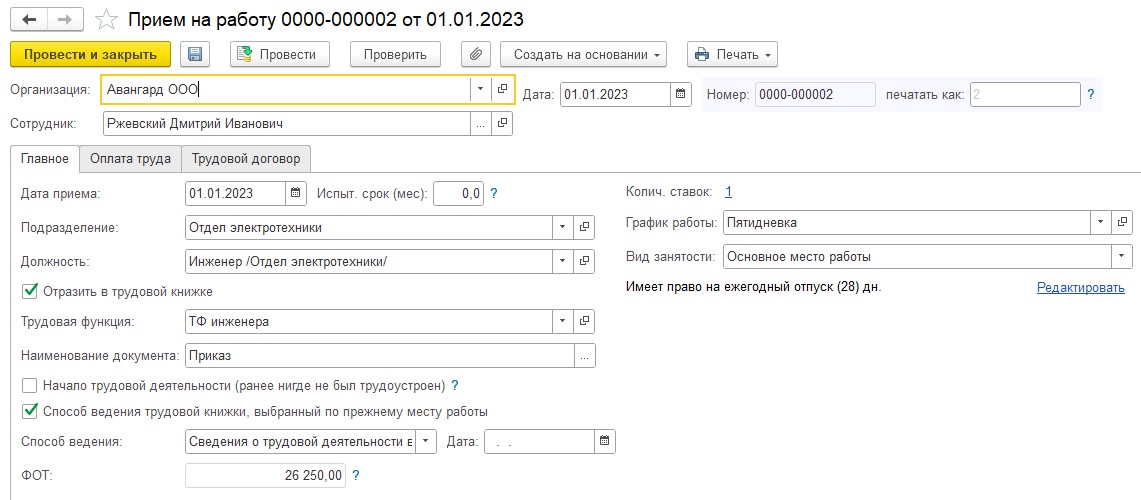This screenshot has width=1141, height=500.
Task: Add document to favorites star
Action: (106, 20)
